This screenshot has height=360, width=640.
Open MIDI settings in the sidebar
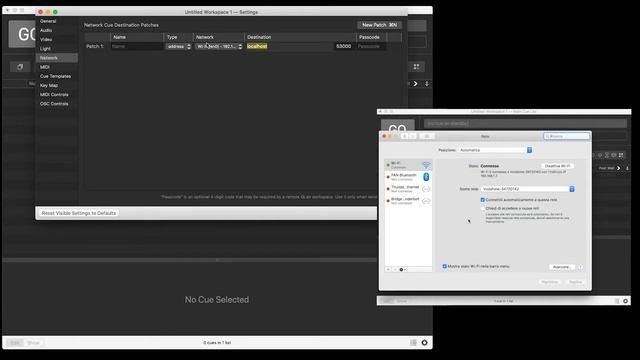coord(44,67)
